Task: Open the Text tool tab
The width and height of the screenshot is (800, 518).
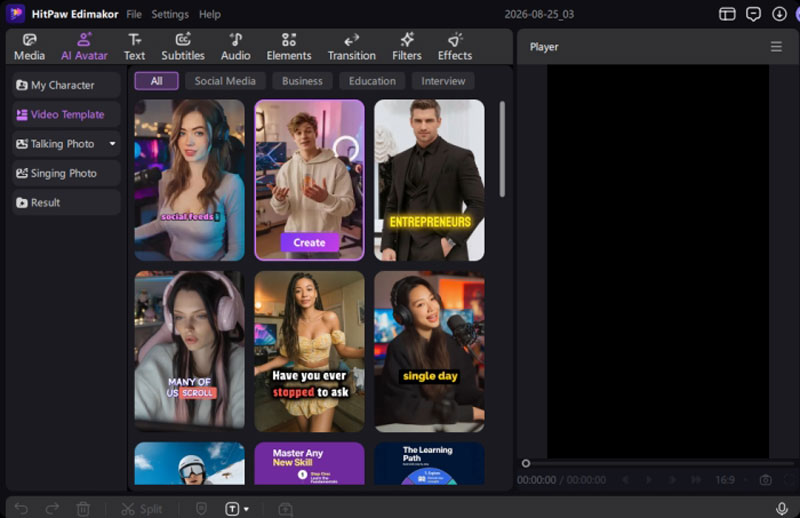Action: coord(134,46)
